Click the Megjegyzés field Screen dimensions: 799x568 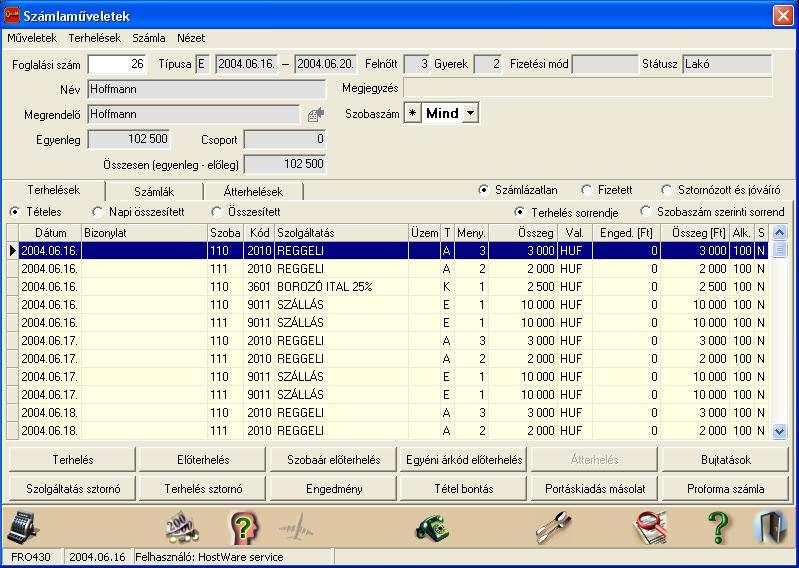point(588,88)
